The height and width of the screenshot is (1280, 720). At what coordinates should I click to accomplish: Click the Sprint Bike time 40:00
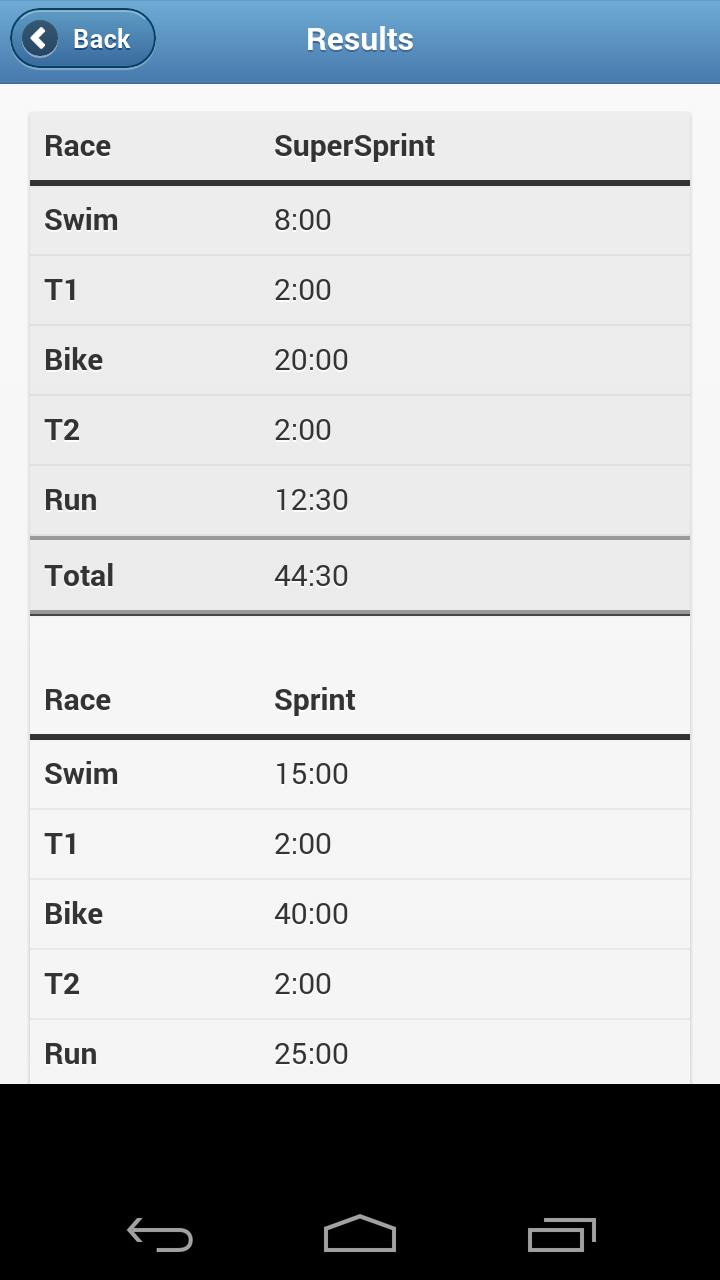[x=311, y=914]
